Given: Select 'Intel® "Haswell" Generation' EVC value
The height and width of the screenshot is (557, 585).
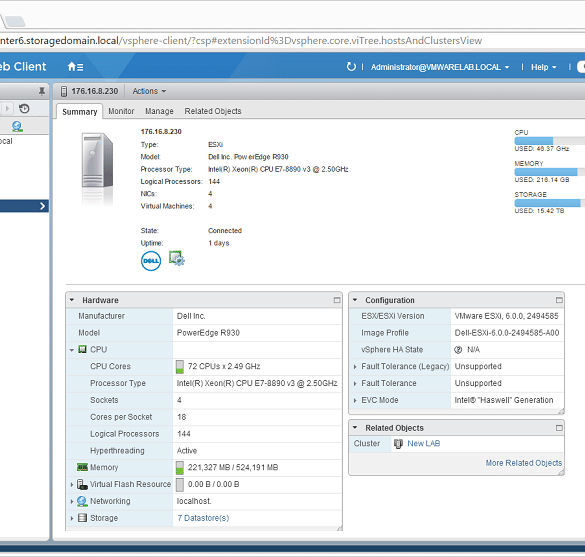Looking at the screenshot, I should 504,400.
